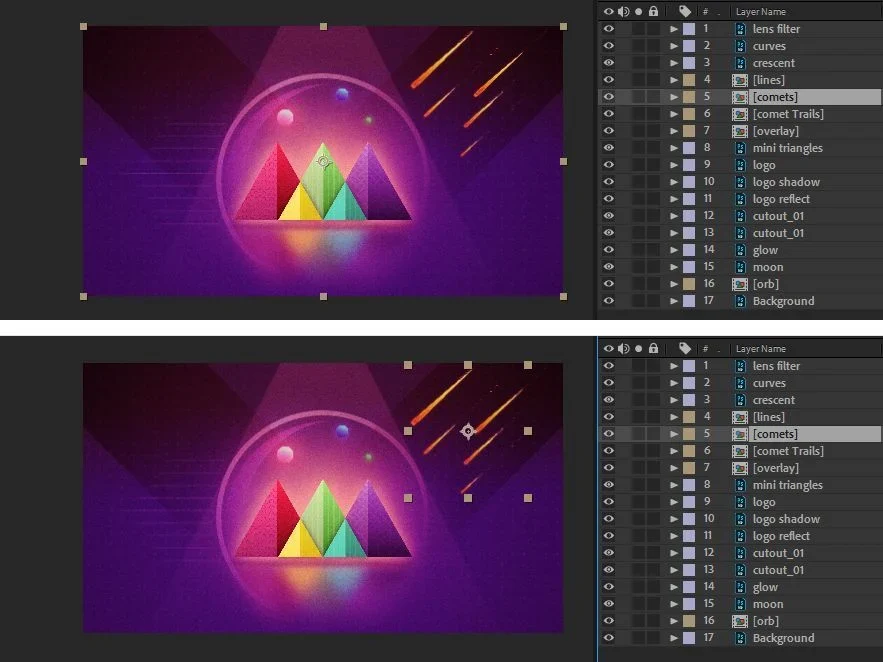Click the # column header in lower timeline
Viewport: 883px width, 662px height.
click(705, 348)
